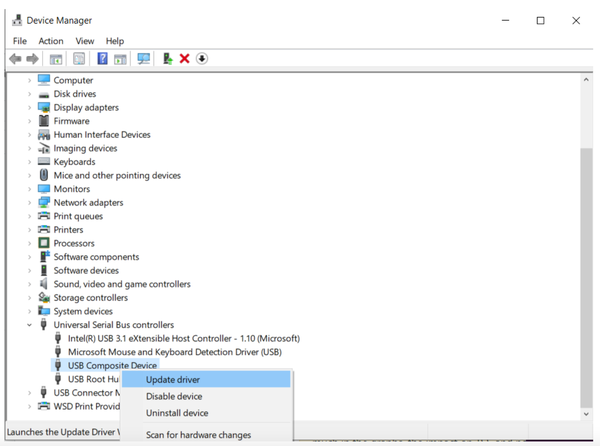
Task: Click the Mice and other pointing devices icon
Action: click(44, 175)
